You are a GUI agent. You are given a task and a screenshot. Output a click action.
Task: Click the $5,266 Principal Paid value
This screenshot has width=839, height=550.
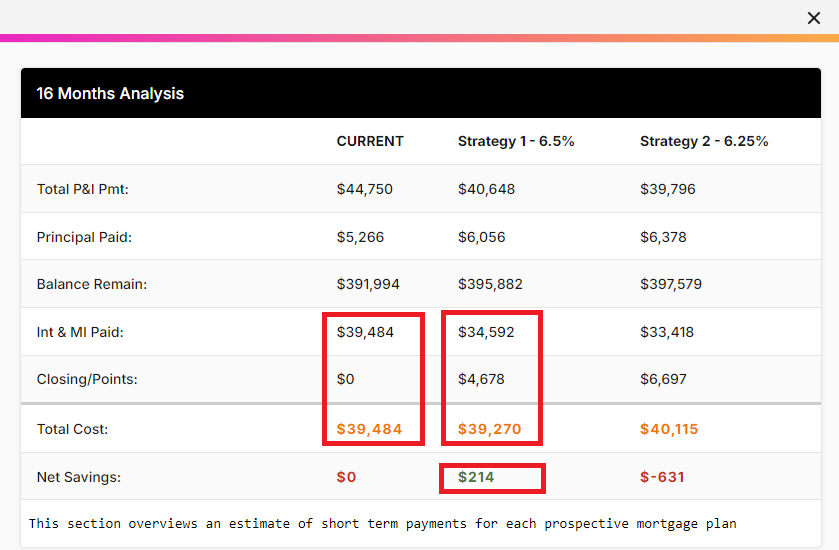point(360,237)
